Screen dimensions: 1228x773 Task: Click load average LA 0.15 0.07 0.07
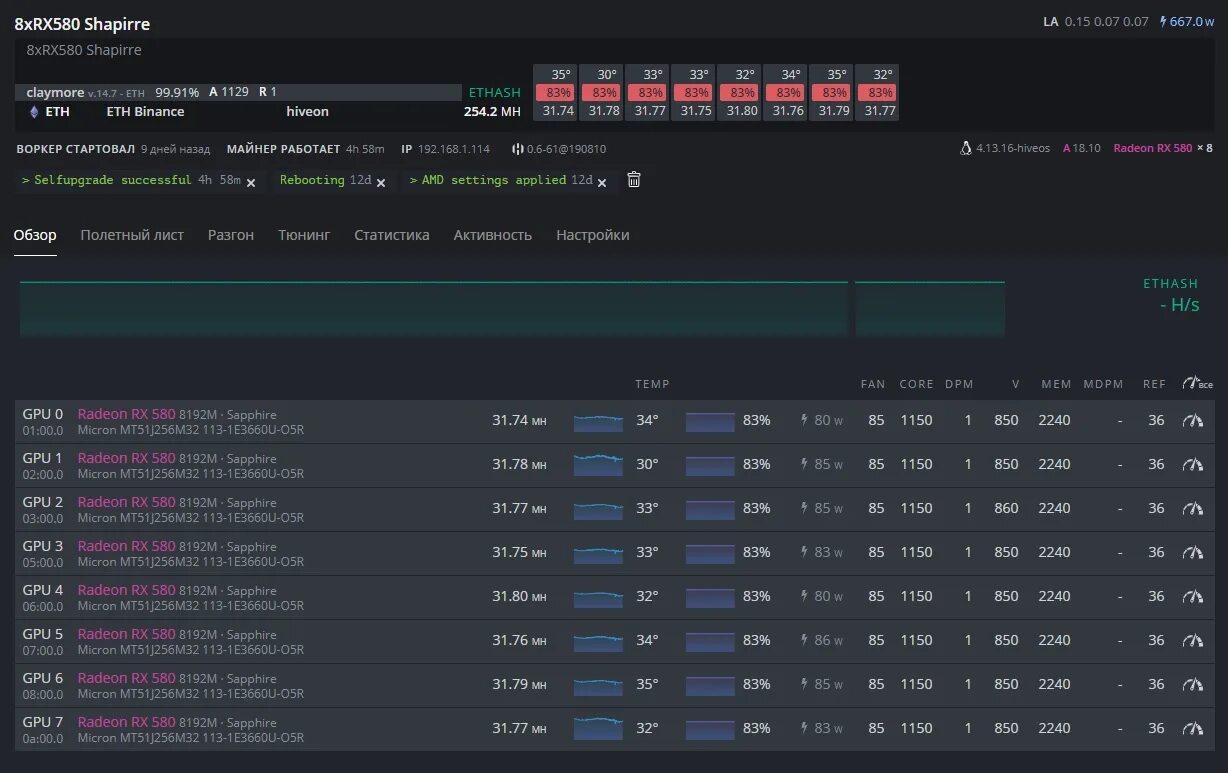[x=1096, y=21]
